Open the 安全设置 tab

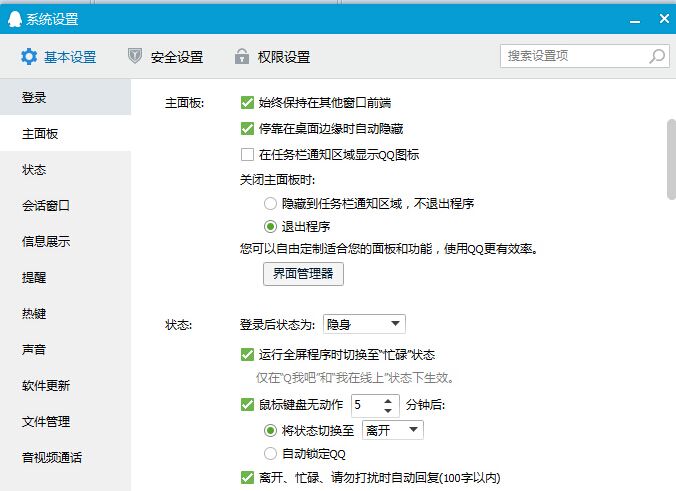(166, 57)
